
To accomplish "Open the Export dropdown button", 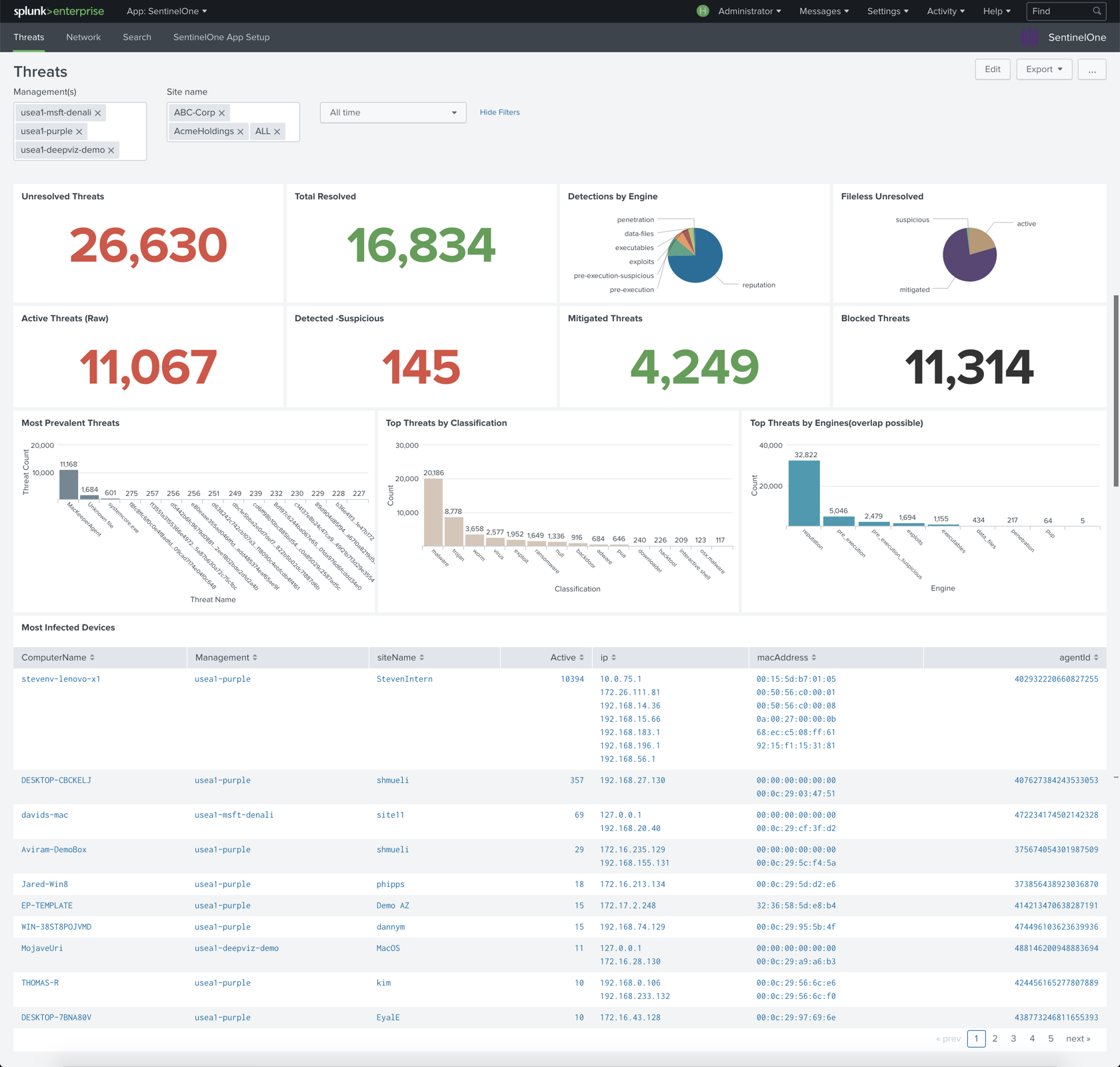I will click(x=1044, y=69).
